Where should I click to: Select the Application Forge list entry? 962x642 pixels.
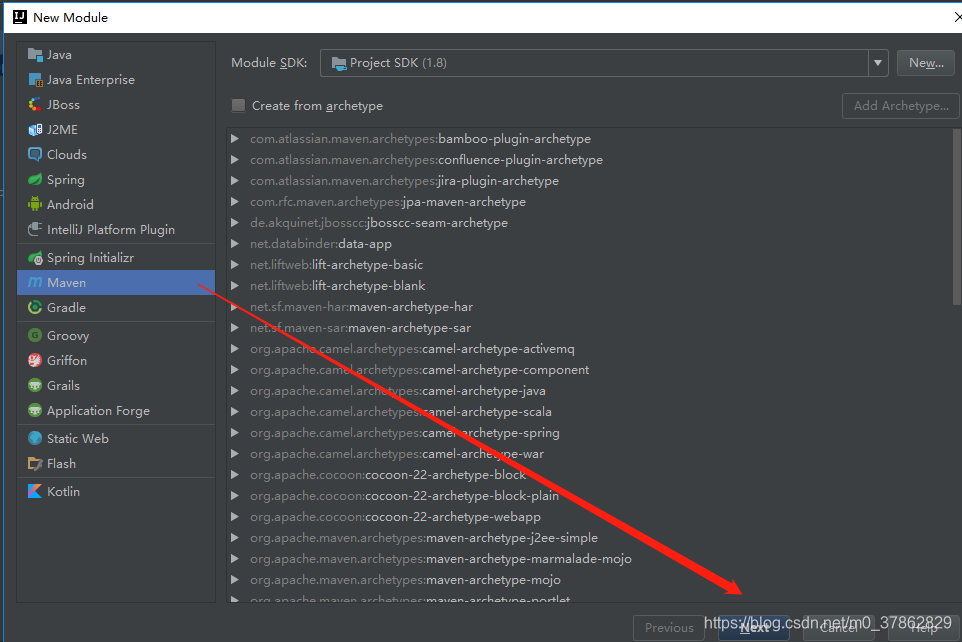(116, 411)
